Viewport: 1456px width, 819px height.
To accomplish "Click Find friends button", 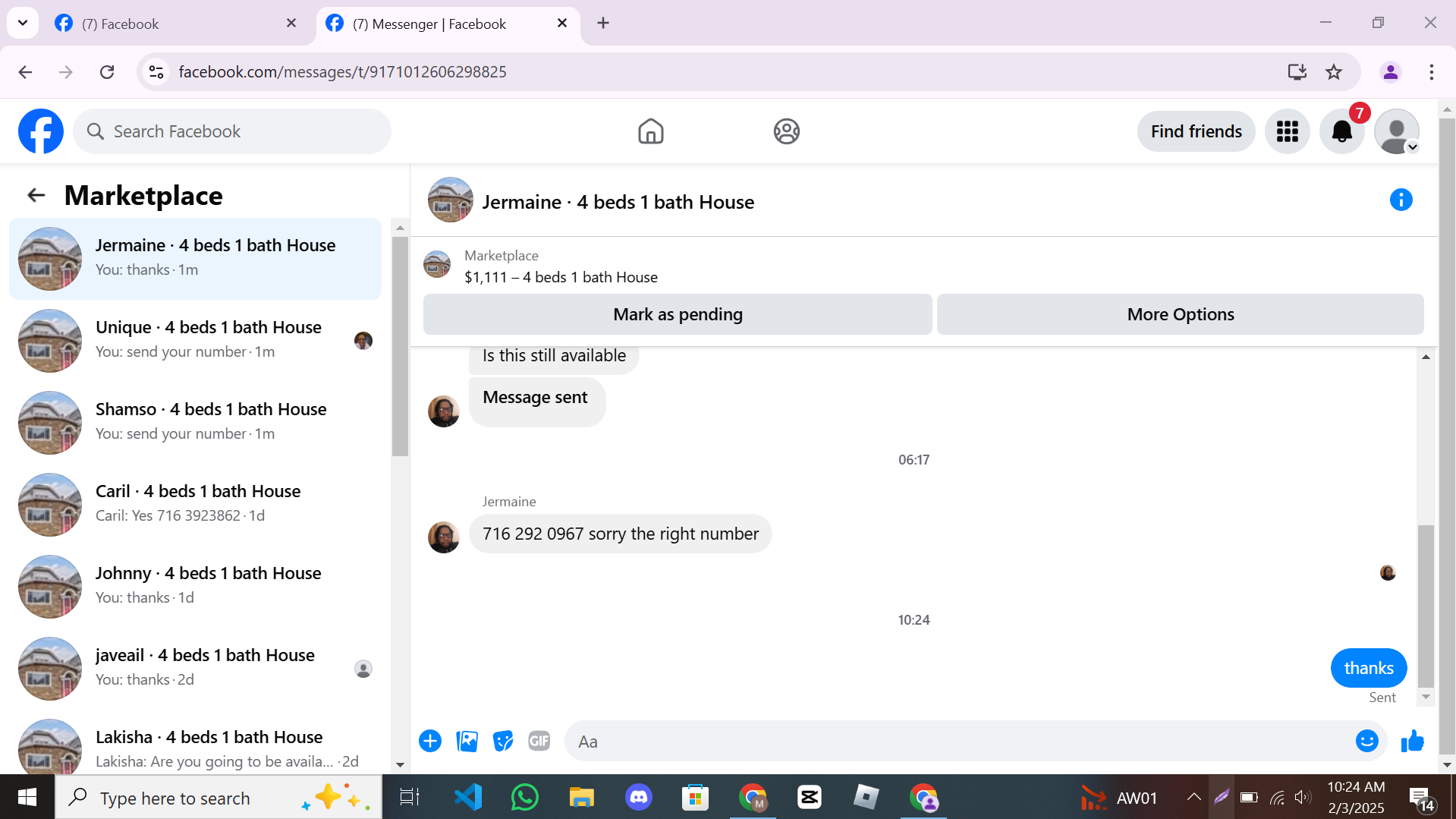I will 1196,131.
